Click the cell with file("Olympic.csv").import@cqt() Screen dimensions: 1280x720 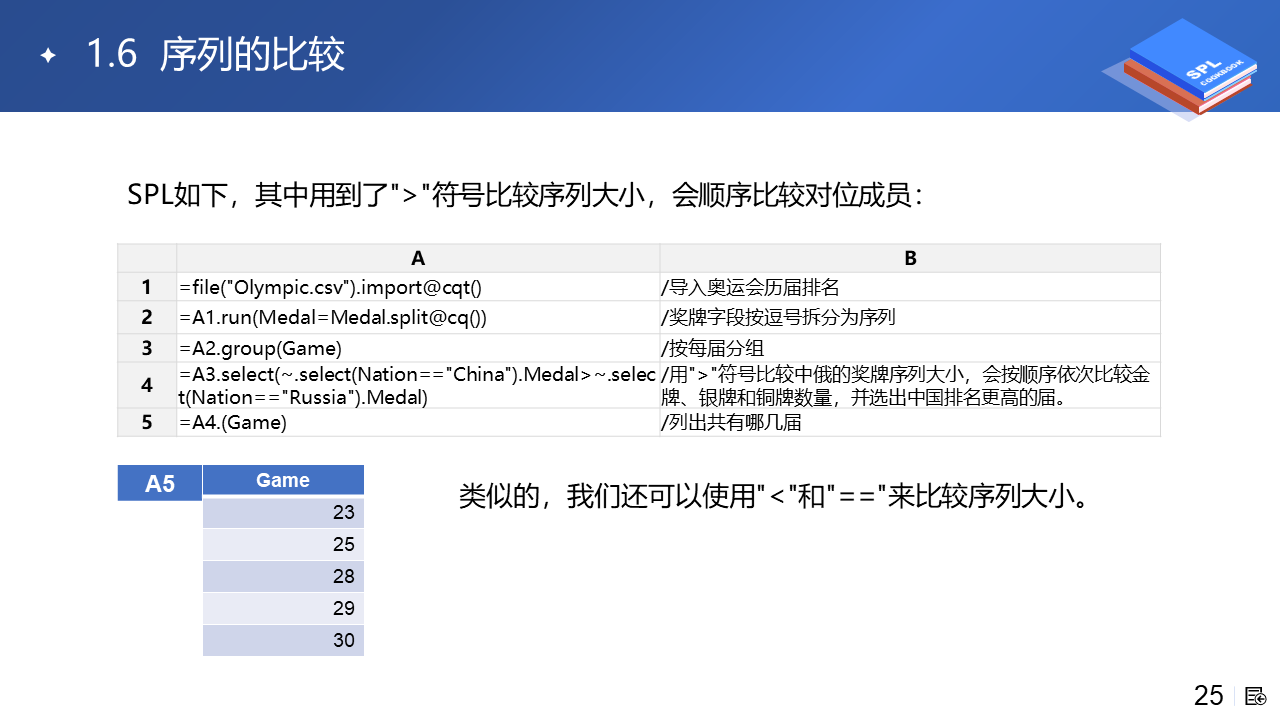tap(418, 287)
